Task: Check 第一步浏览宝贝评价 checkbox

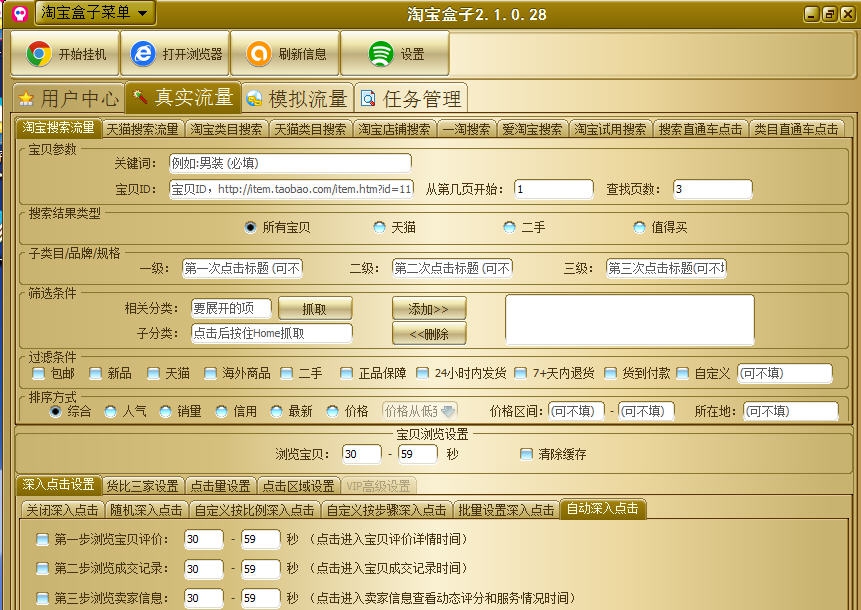Action: (x=42, y=539)
